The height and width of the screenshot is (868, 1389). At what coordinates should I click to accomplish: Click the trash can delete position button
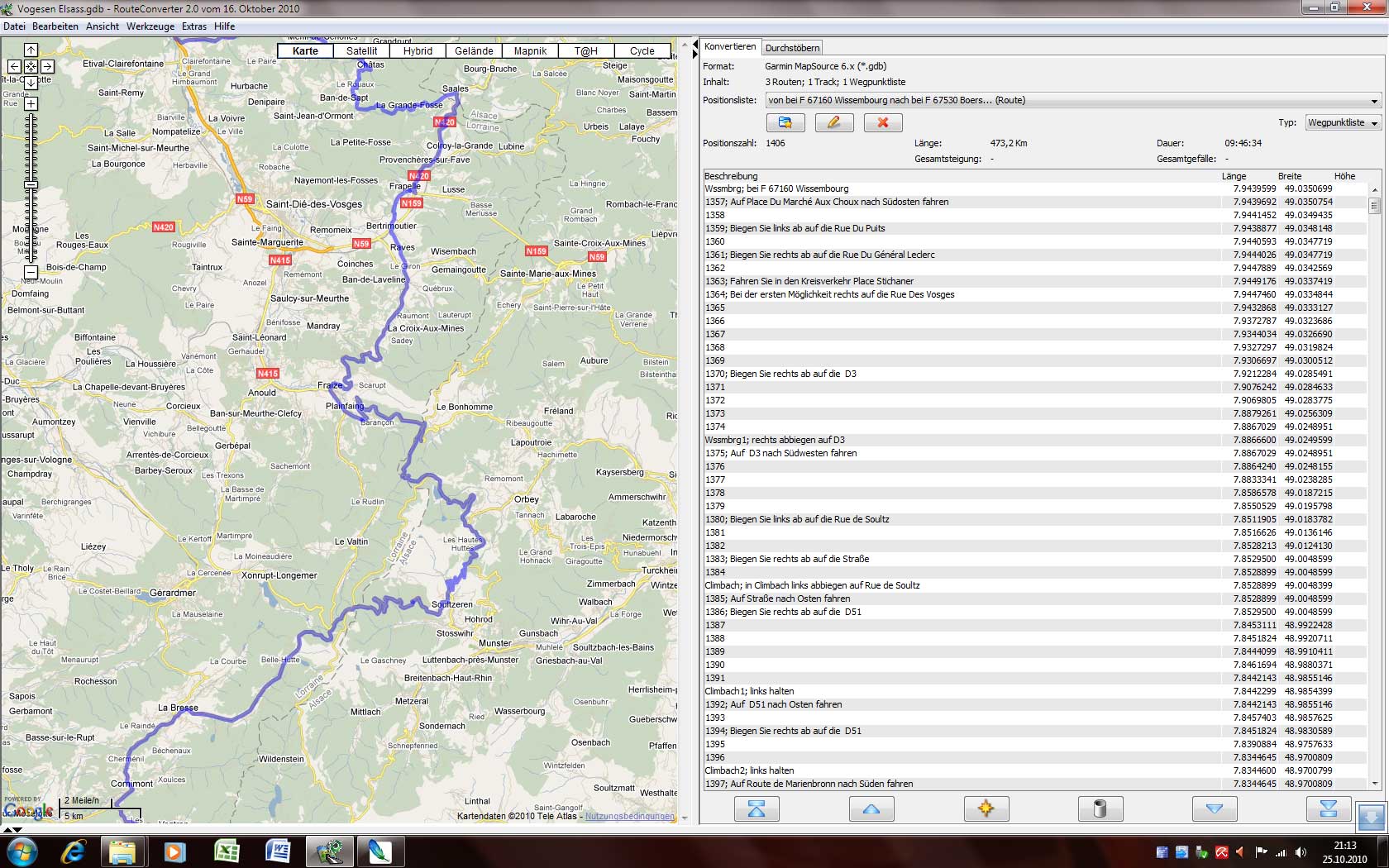pyautogui.click(x=1100, y=808)
